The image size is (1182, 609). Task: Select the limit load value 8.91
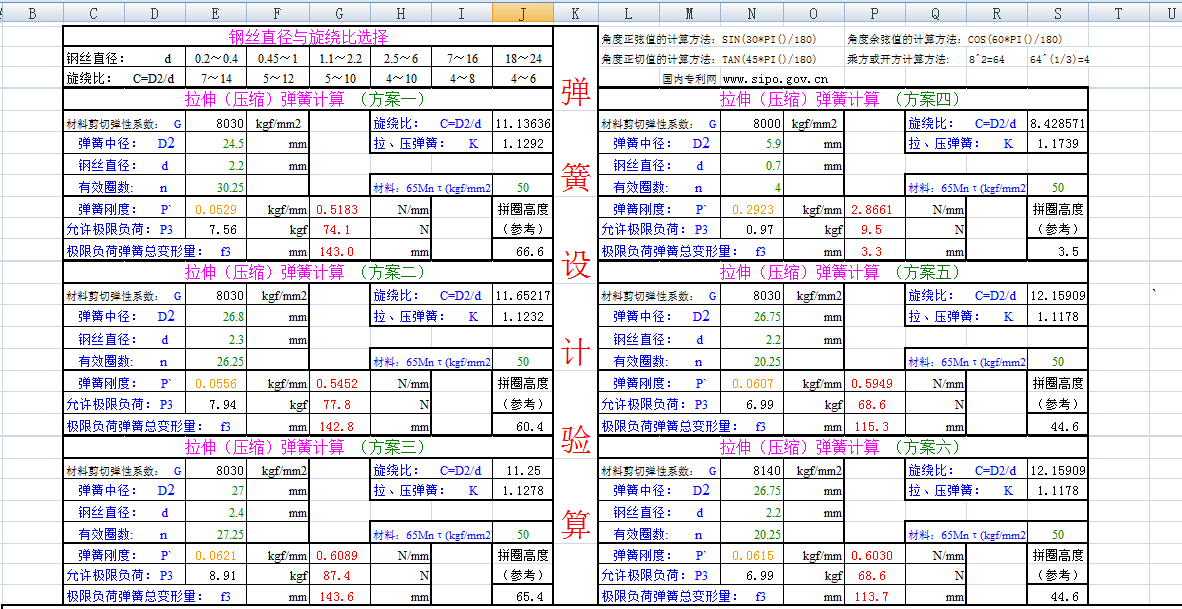point(216,576)
